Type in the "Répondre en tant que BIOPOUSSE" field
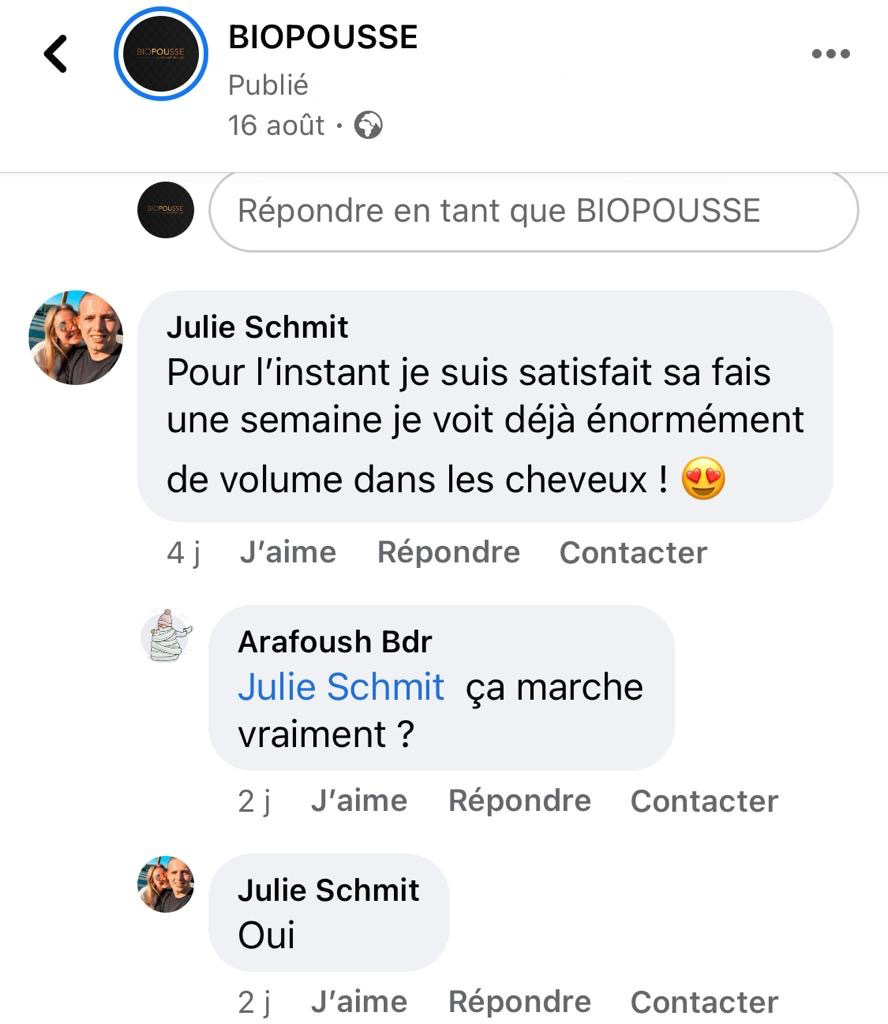Image resolution: width=888 pixels, height=1024 pixels. pos(533,211)
